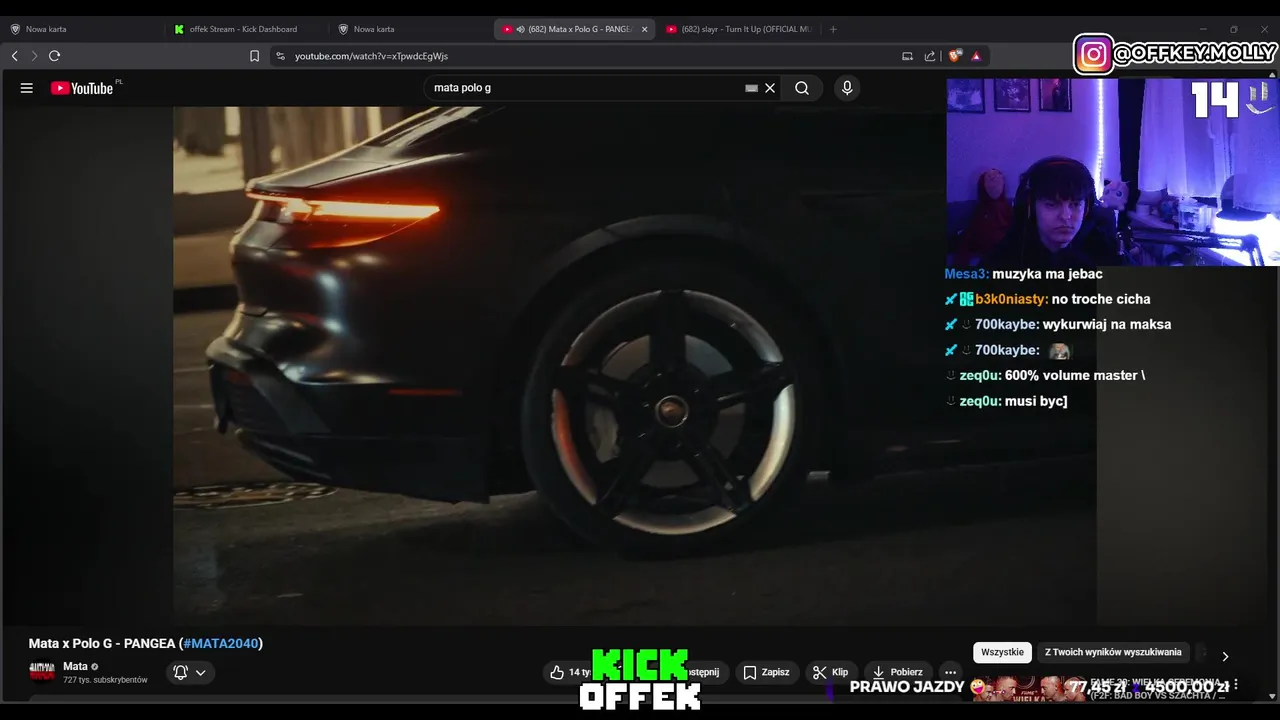
Task: Toggle the subscription notification bell
Action: (x=180, y=672)
